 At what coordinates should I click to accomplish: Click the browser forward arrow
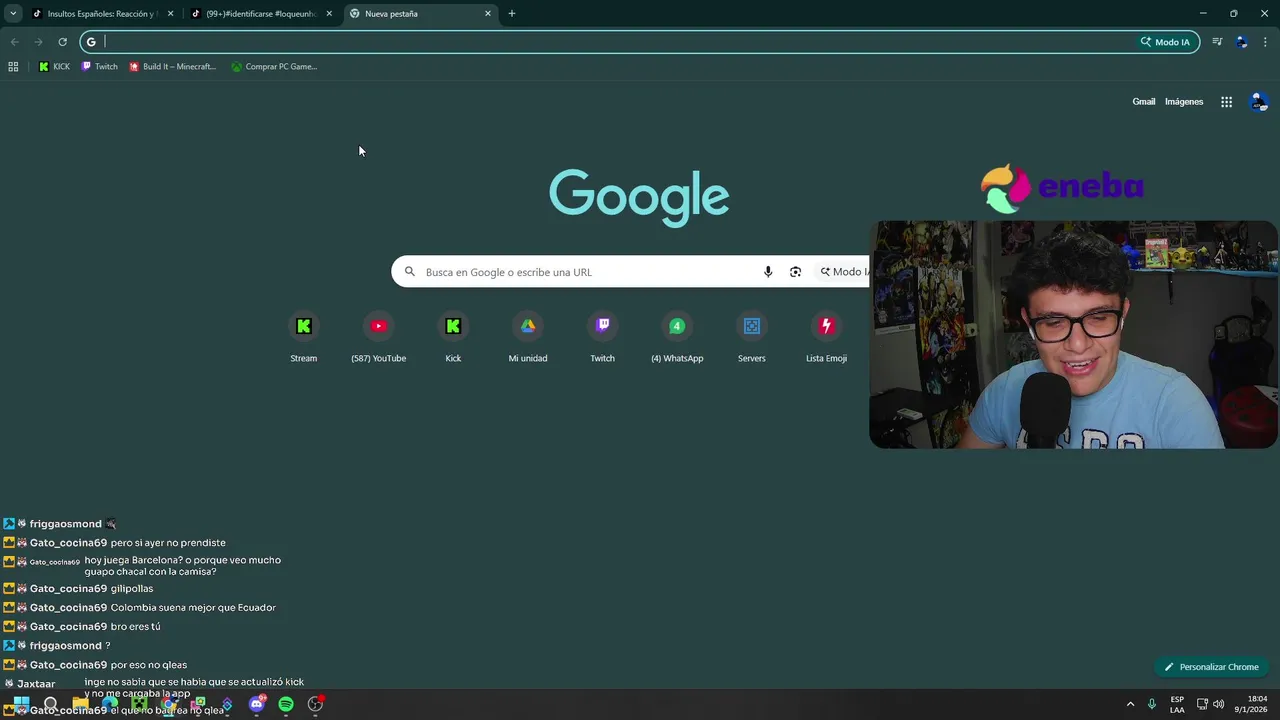point(38,42)
